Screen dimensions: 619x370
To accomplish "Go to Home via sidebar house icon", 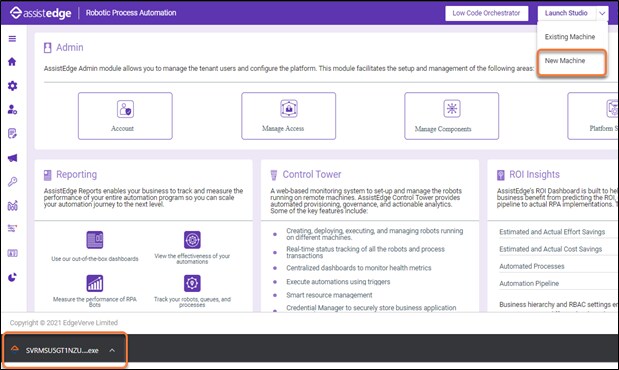I will tap(12, 62).
